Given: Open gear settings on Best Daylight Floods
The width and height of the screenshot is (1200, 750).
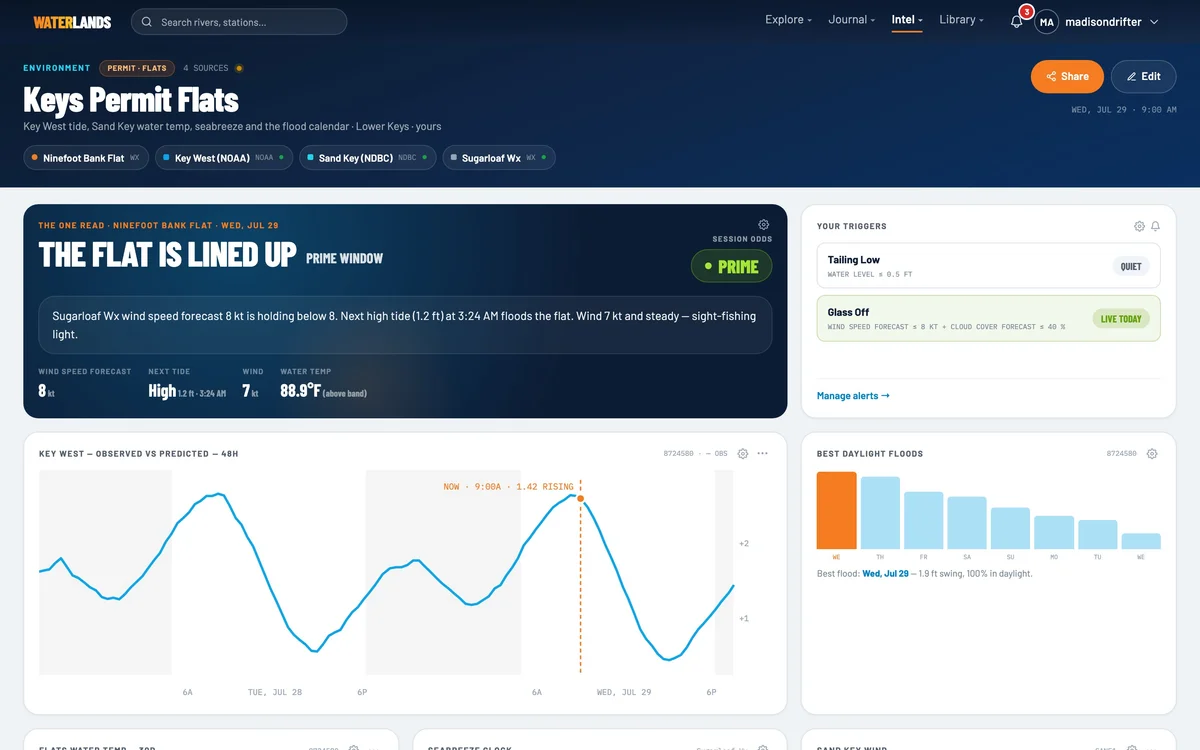Looking at the screenshot, I should [1152, 453].
